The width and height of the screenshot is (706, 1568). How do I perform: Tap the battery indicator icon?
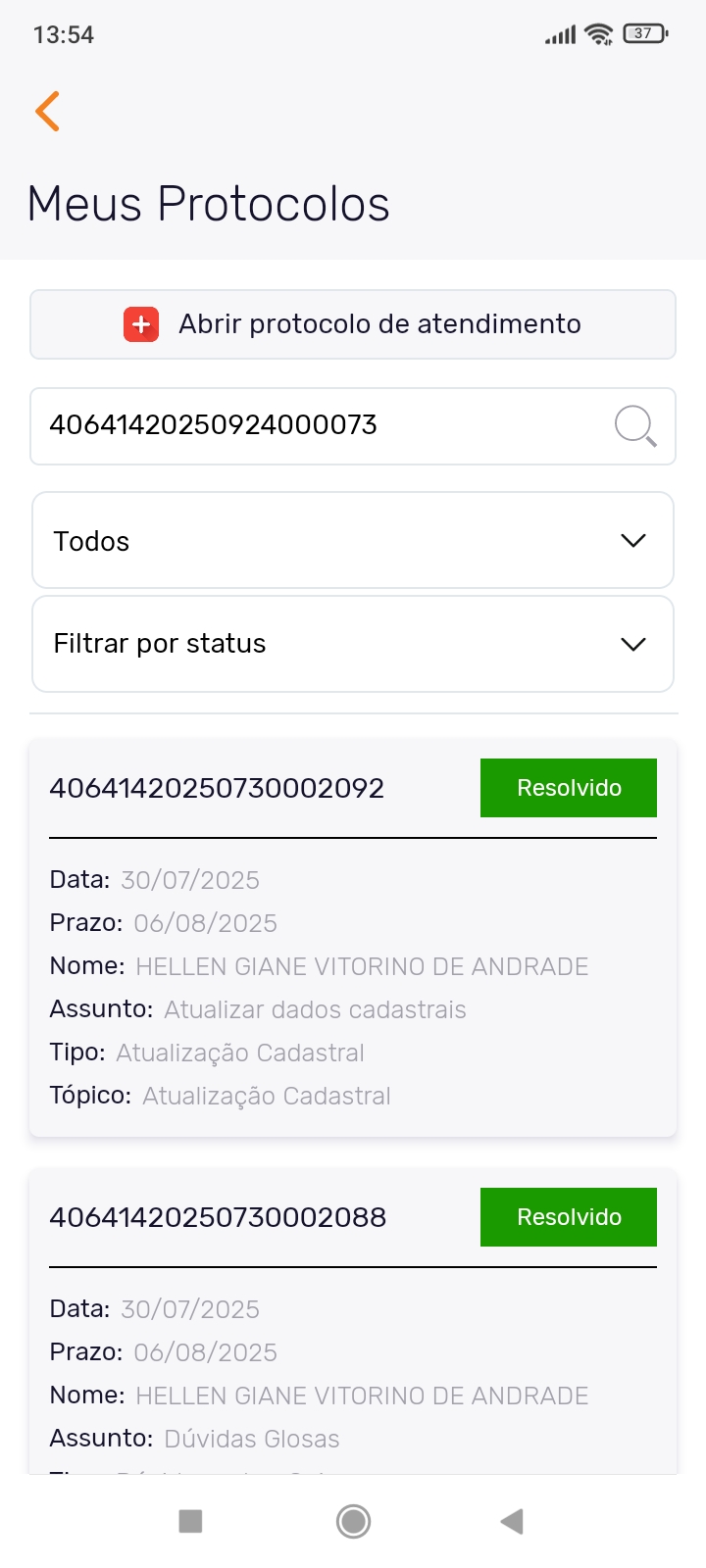[644, 34]
